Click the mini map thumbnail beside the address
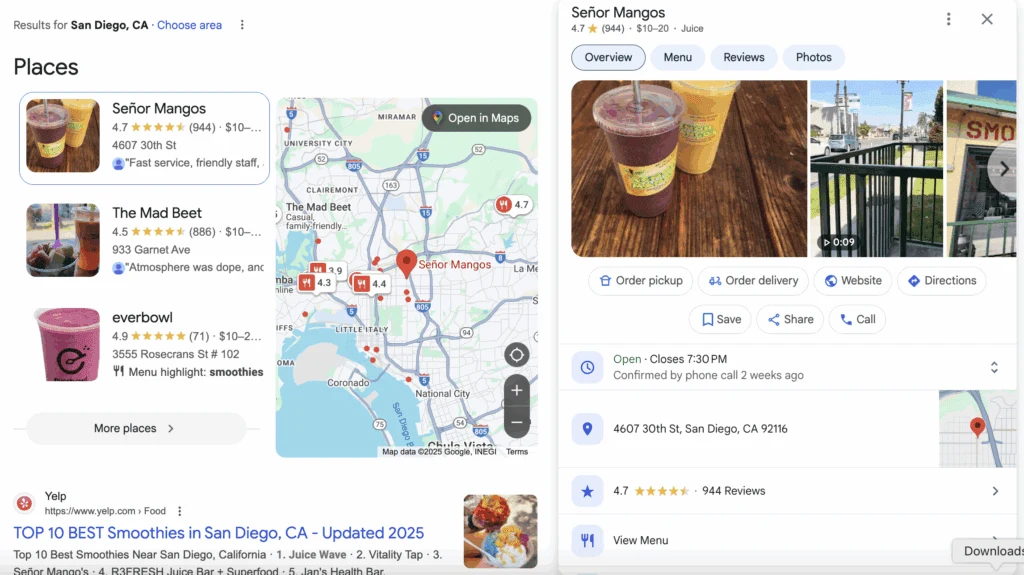The width and height of the screenshot is (1024, 575). 977,429
